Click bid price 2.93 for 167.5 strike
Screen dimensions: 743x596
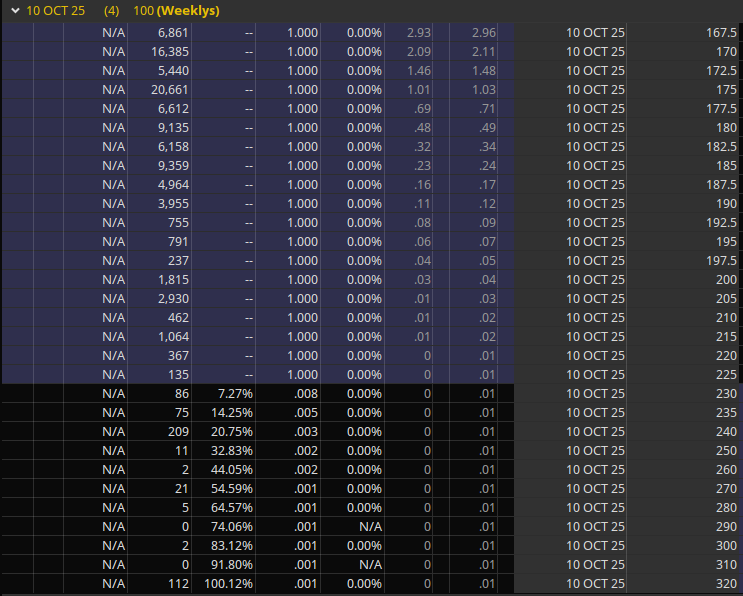pyautogui.click(x=419, y=33)
